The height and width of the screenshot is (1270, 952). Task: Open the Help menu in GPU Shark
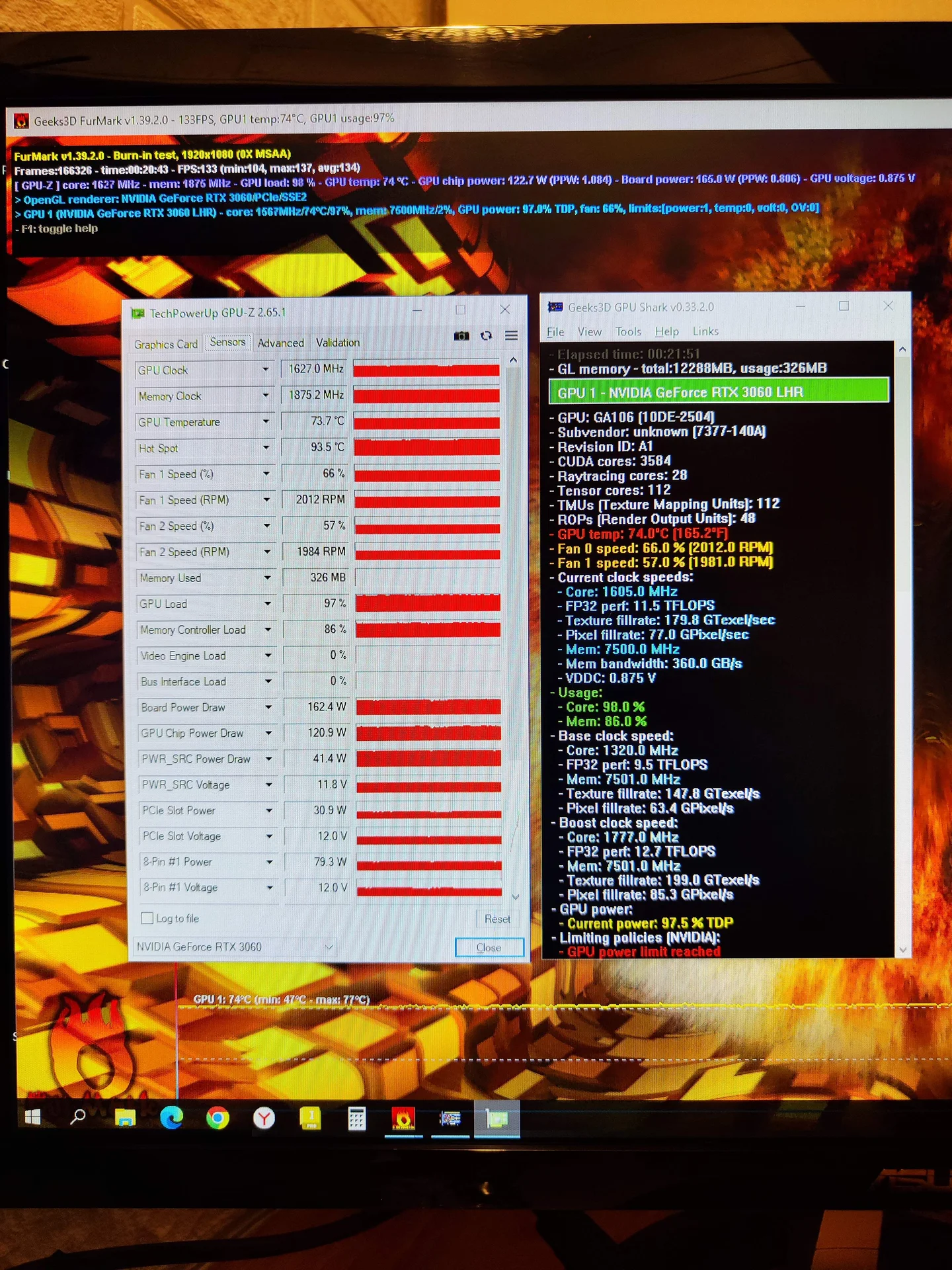[x=666, y=331]
